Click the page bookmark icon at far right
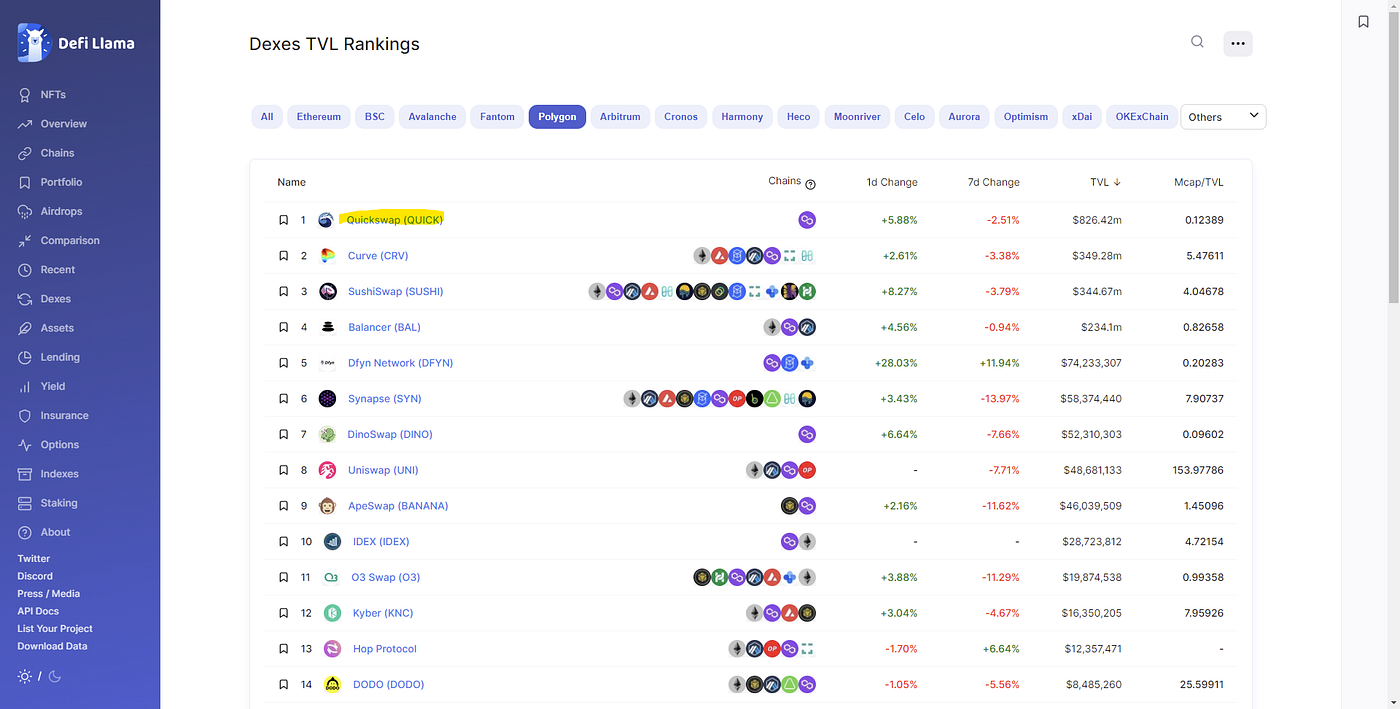Screen dimensions: 1400x709 (1363, 21)
